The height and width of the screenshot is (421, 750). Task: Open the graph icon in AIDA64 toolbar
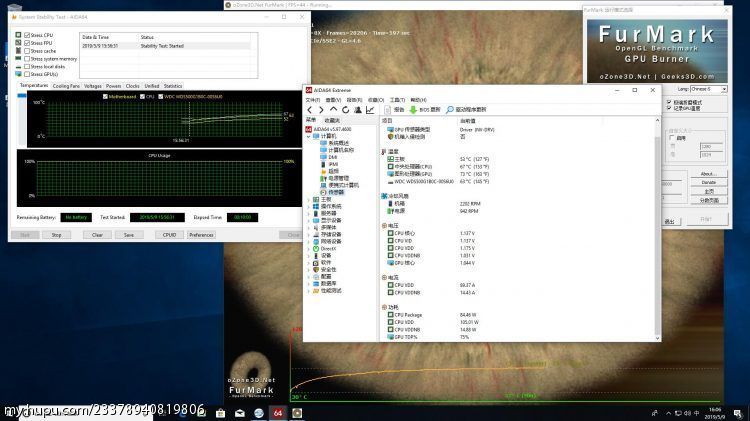(x=370, y=110)
